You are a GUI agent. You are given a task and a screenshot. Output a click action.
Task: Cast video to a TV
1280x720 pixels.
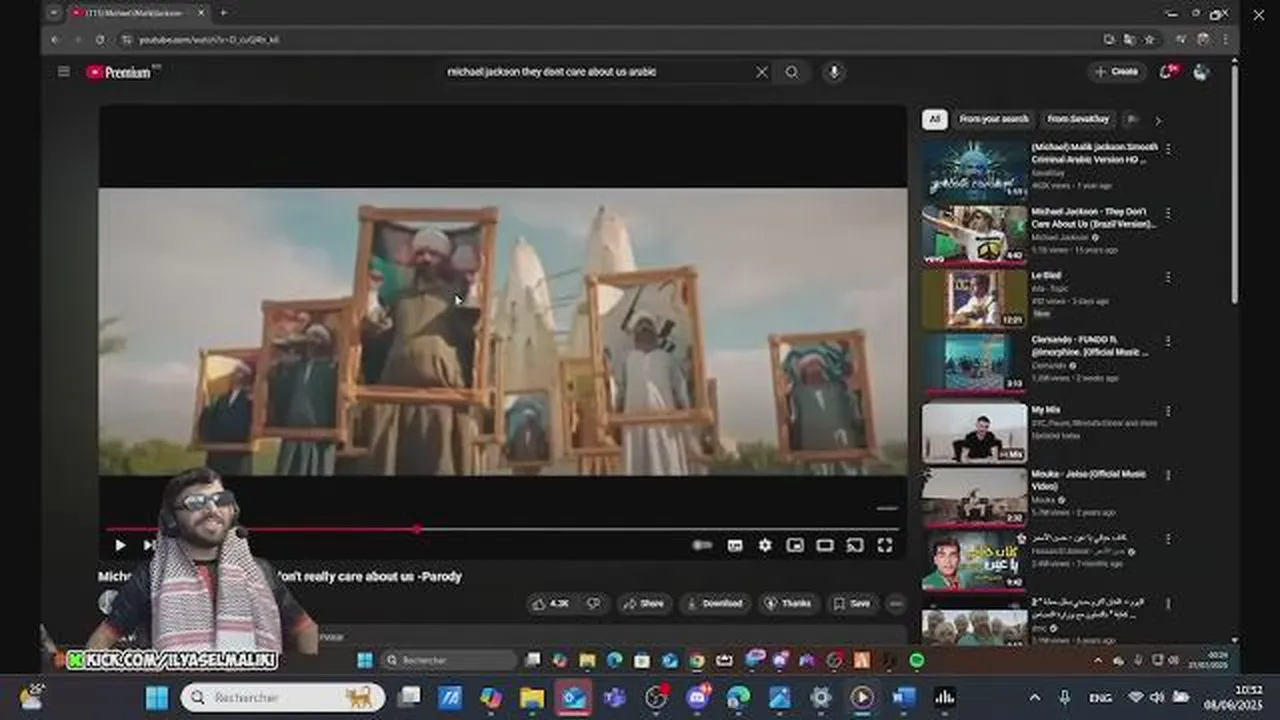(x=855, y=545)
